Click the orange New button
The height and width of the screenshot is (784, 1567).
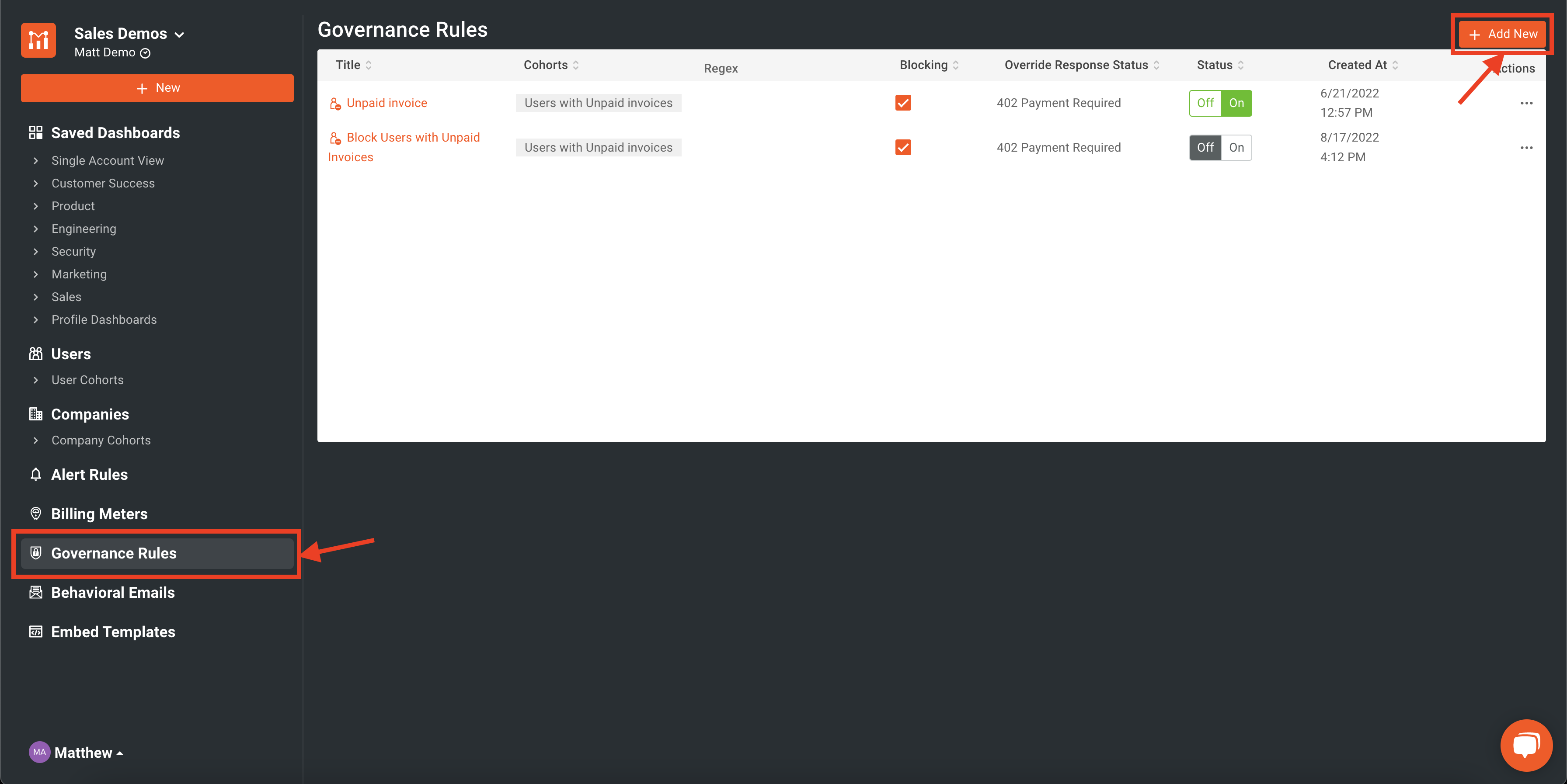(157, 88)
